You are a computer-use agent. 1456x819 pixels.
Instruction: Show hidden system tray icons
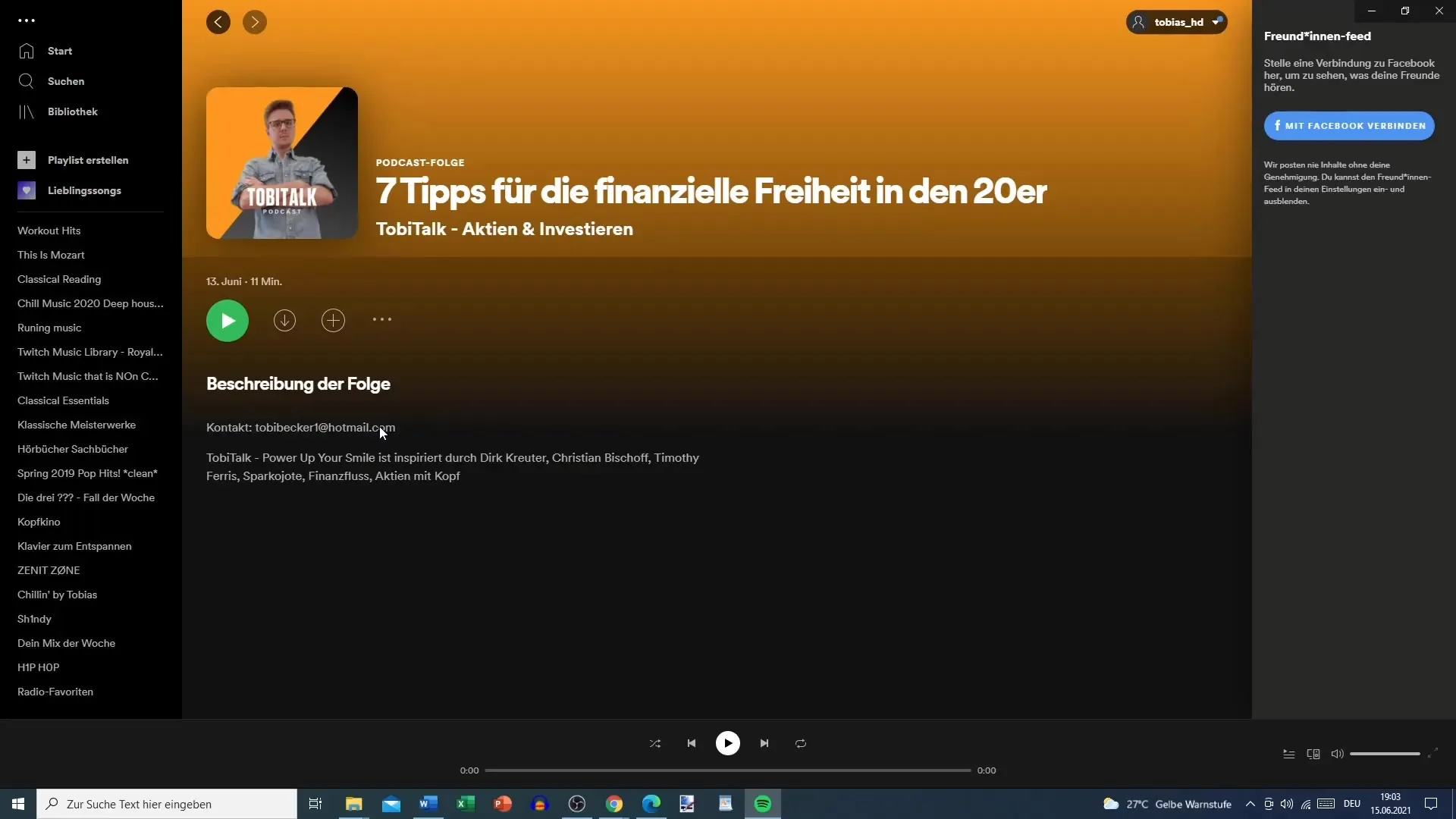(1250, 804)
